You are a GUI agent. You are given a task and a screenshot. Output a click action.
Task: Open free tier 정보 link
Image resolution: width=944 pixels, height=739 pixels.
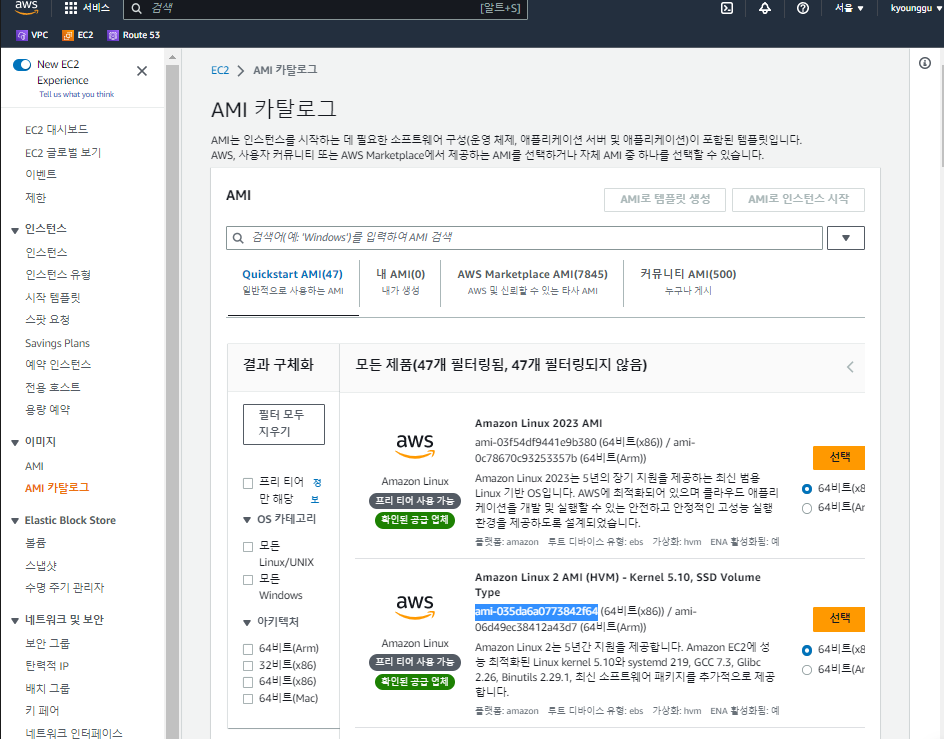coord(316,491)
